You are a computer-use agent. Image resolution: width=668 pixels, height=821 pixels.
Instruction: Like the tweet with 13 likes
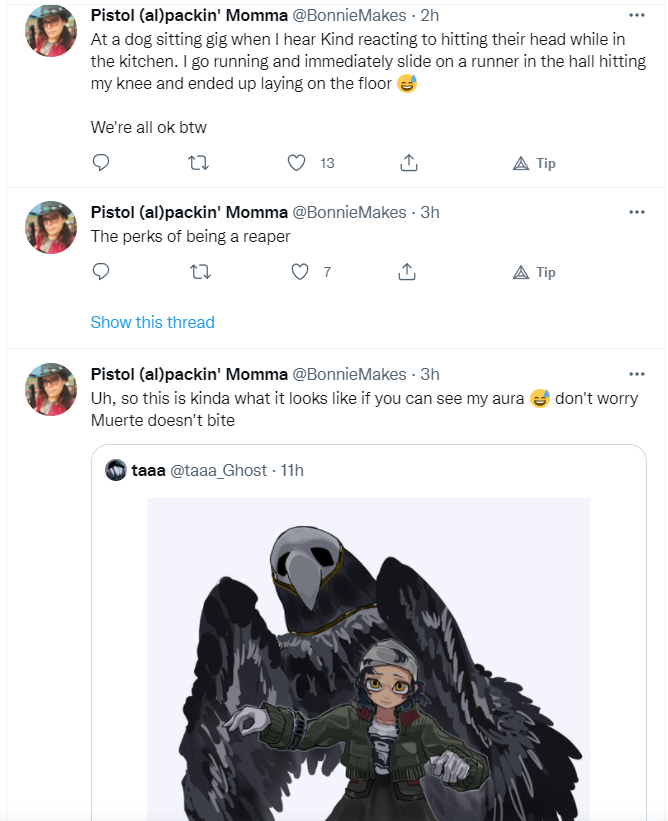[x=296, y=163]
